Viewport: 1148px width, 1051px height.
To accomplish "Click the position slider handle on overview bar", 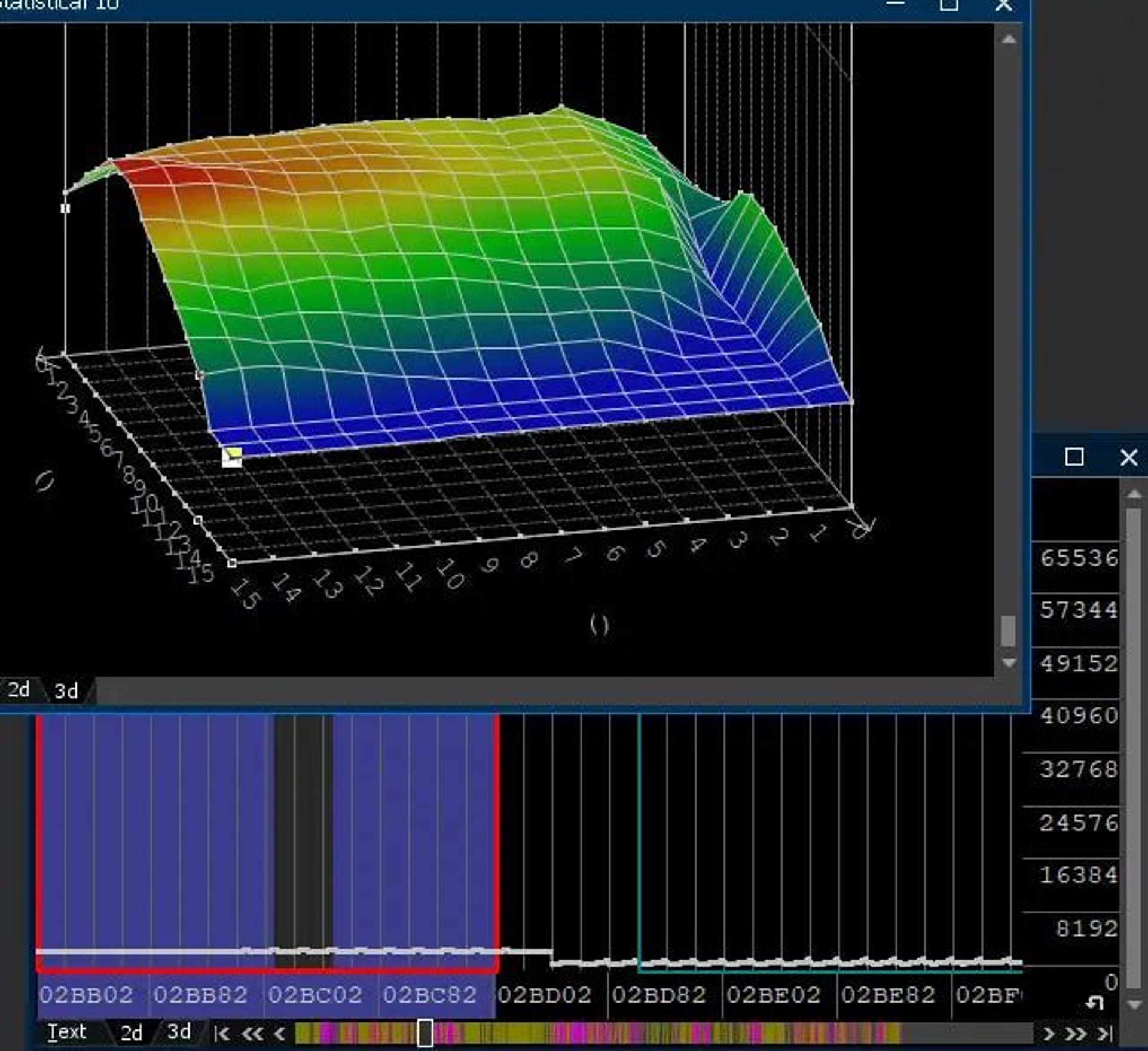I will [x=425, y=1033].
